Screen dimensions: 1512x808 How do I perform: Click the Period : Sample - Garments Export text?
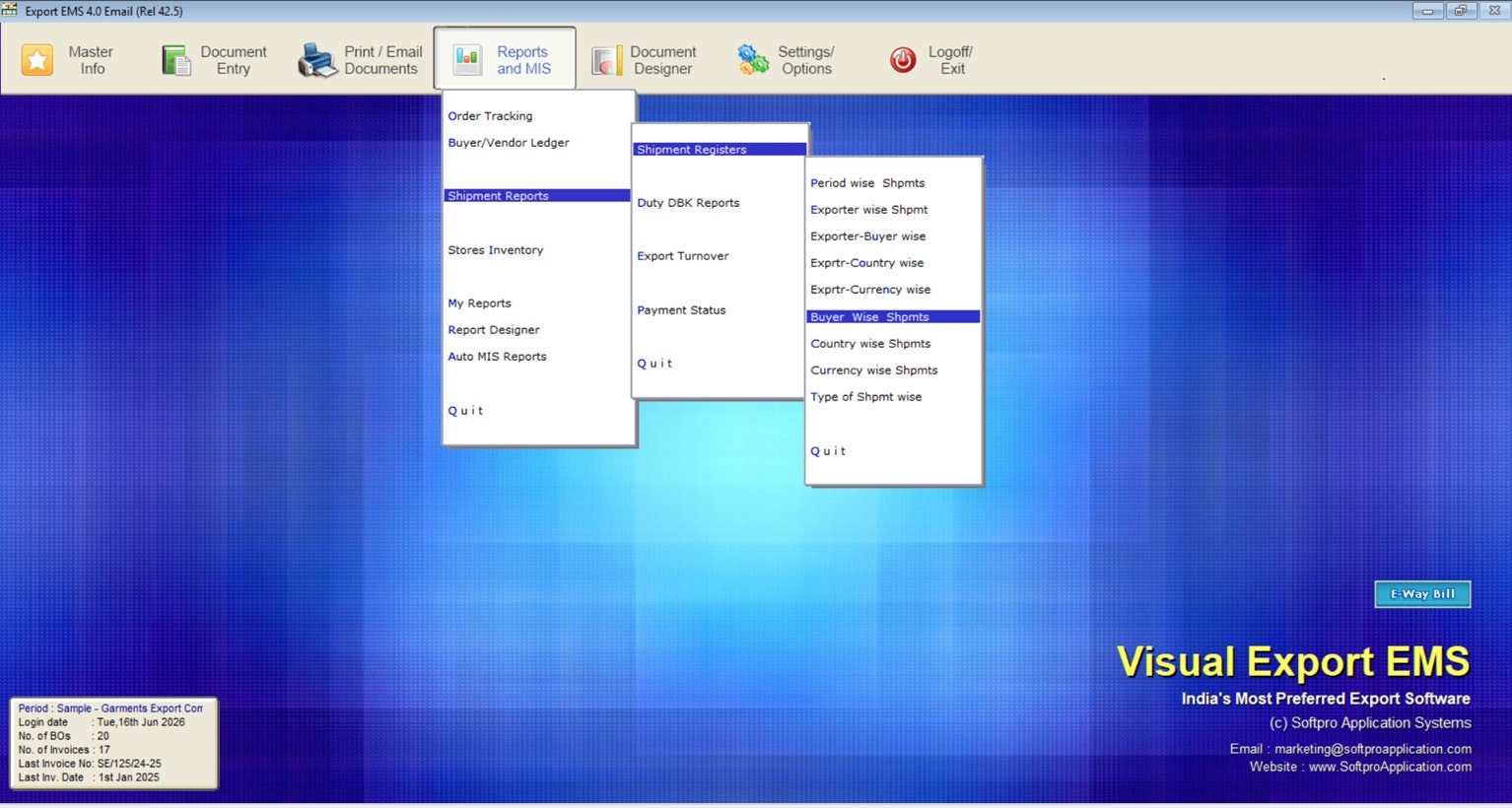click(x=110, y=708)
